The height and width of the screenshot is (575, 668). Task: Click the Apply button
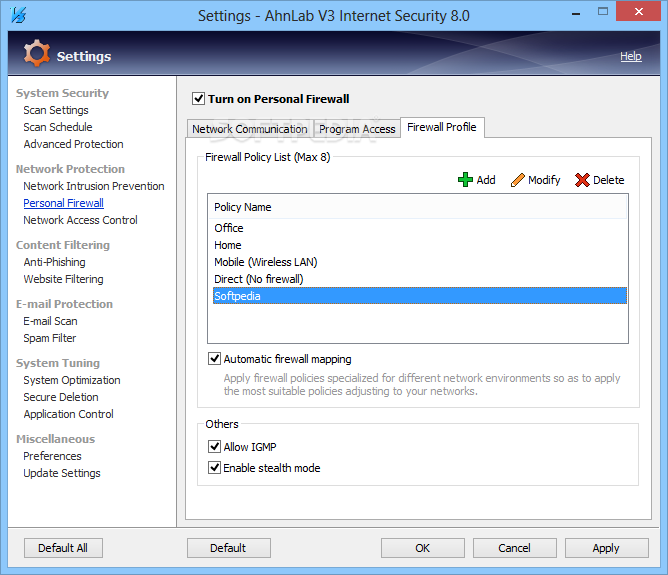pos(606,548)
